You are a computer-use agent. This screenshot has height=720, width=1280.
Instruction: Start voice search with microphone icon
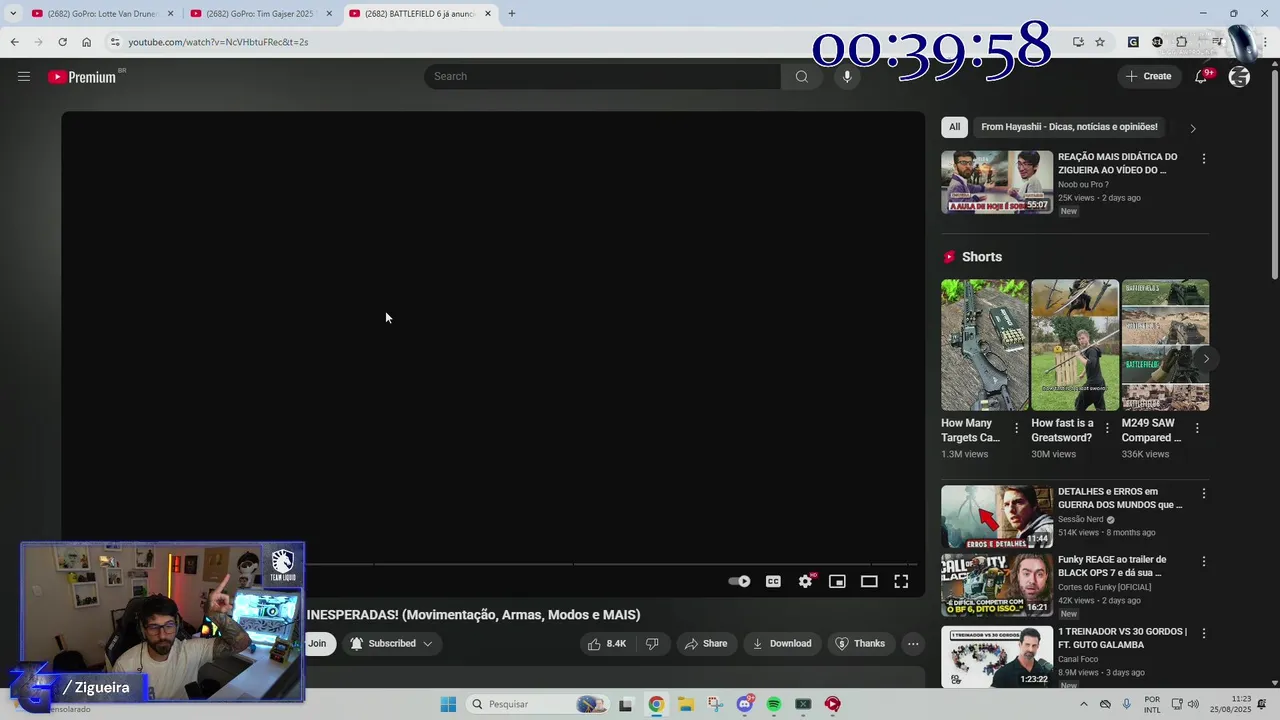coord(847,76)
